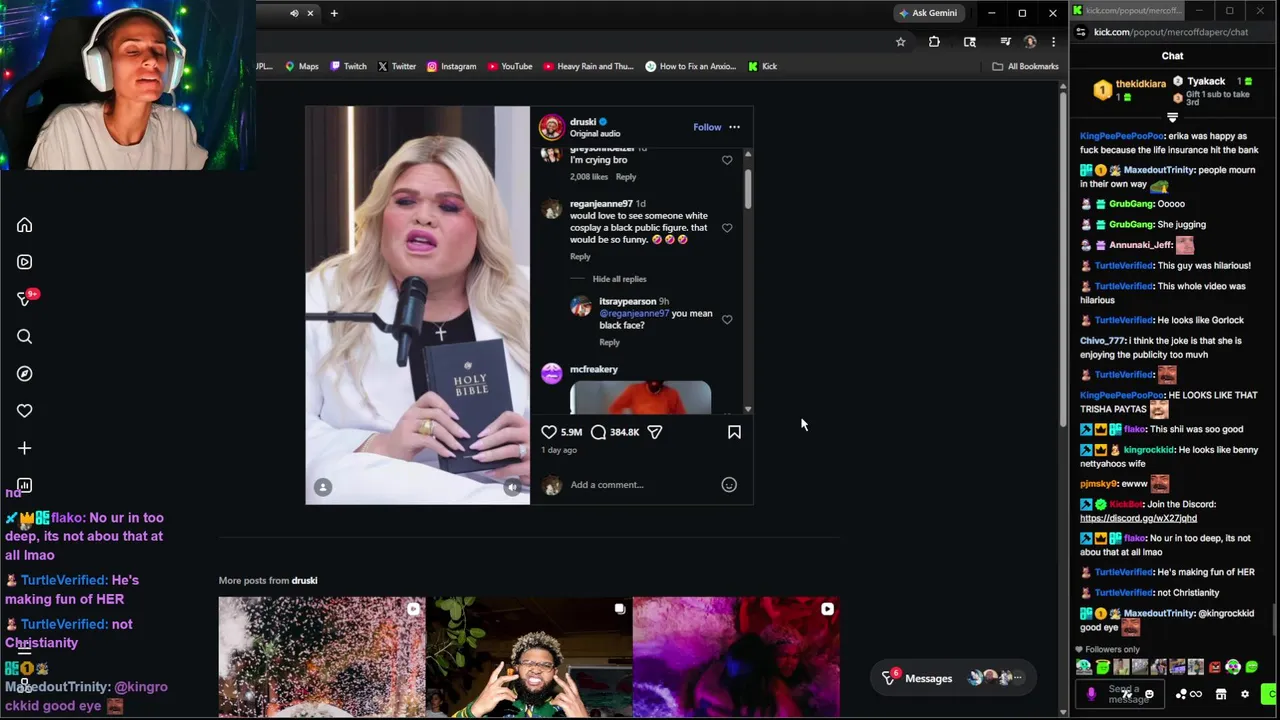Open sidebar messages with red notification badge

(25, 298)
